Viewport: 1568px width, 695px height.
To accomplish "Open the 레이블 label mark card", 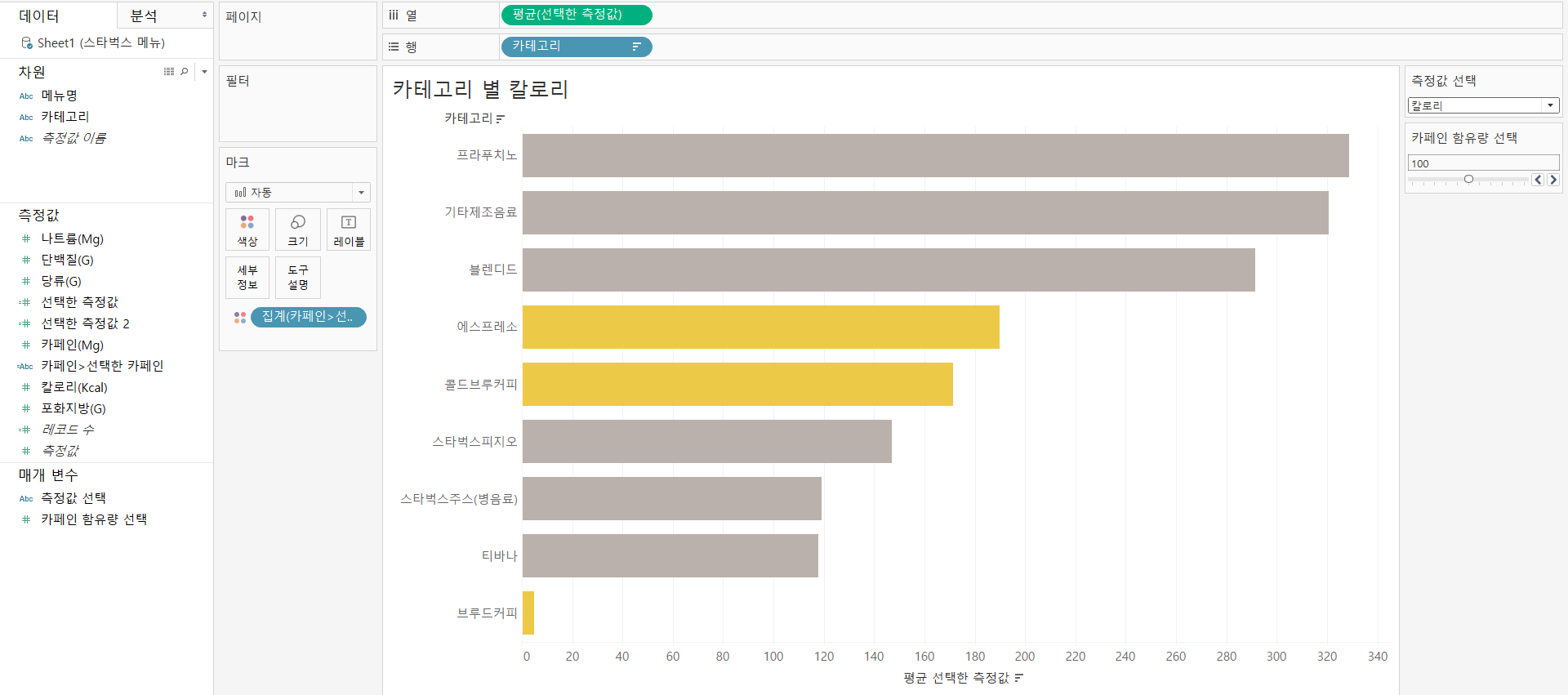I will pyautogui.click(x=349, y=229).
